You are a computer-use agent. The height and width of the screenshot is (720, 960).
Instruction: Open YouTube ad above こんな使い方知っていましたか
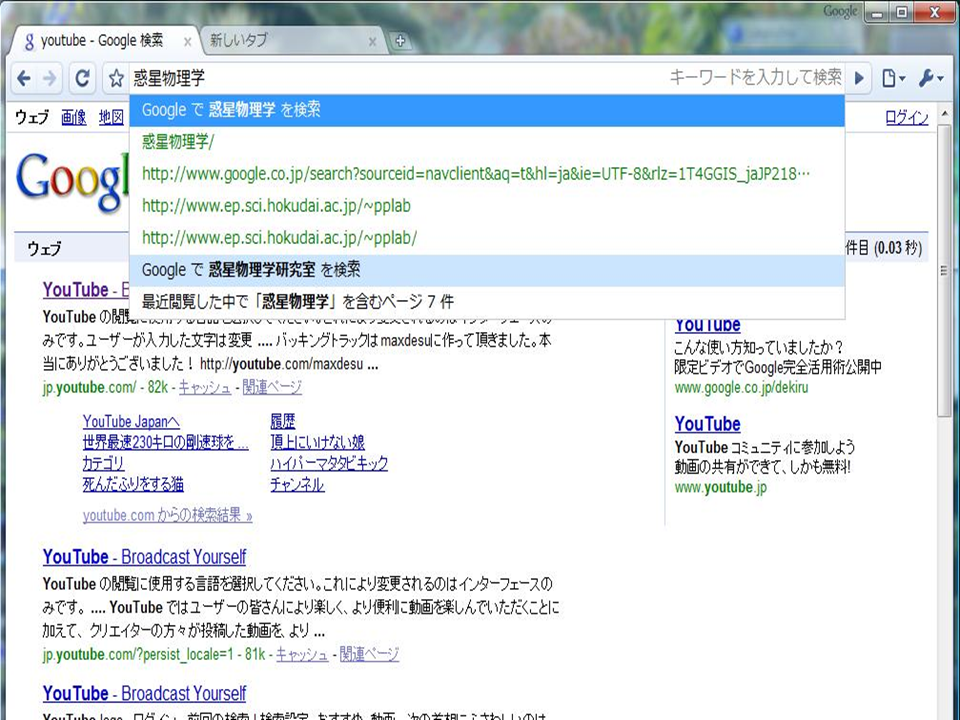(707, 326)
